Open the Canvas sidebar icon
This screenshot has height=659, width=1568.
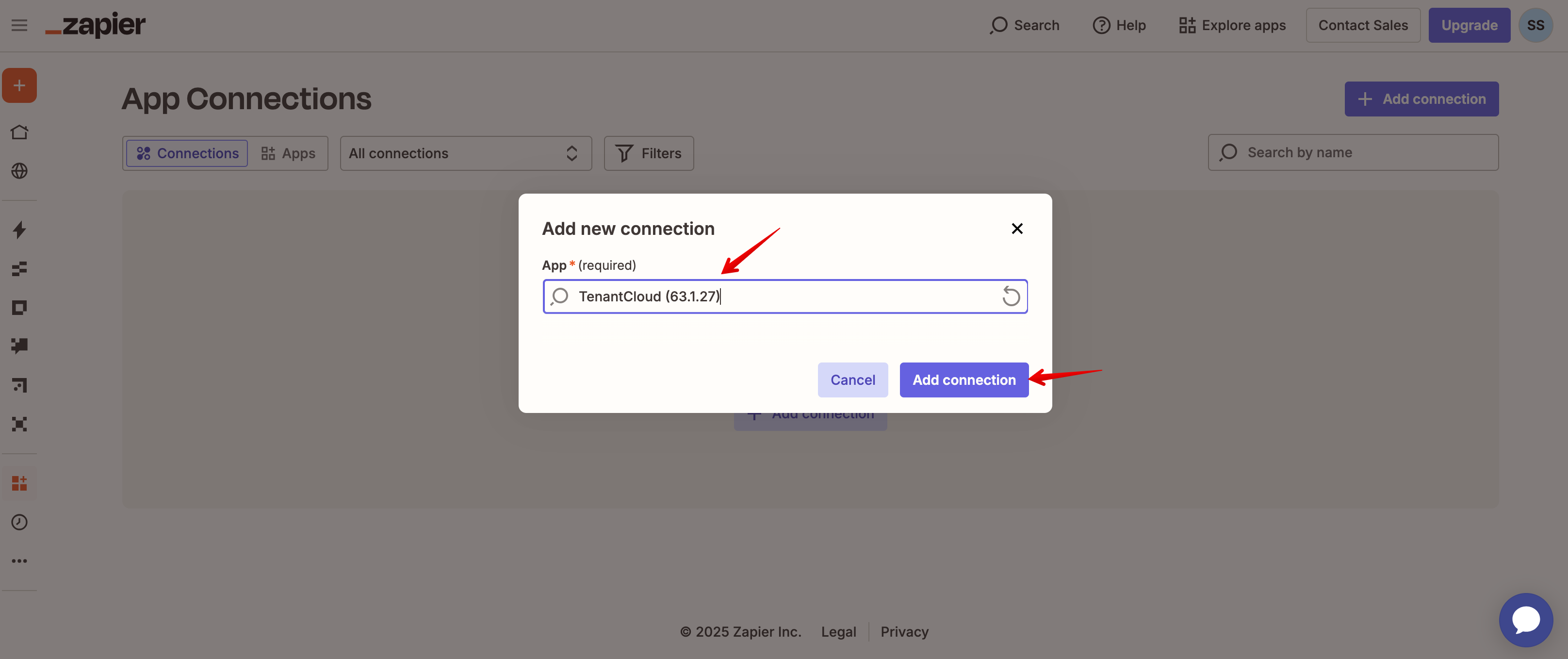click(19, 385)
